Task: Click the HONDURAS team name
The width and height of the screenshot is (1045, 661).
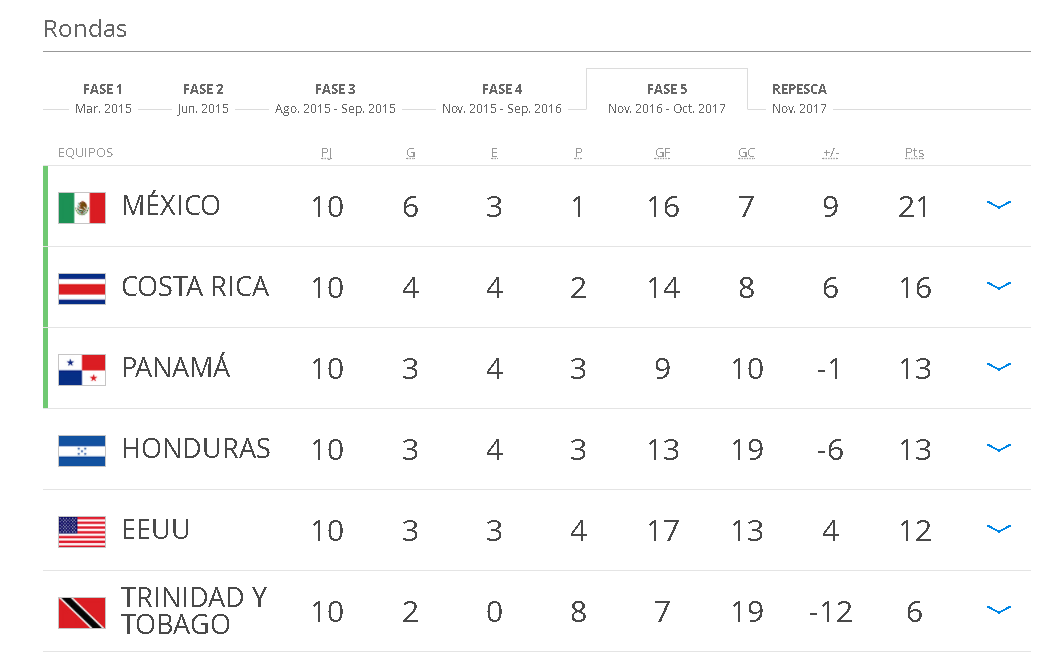Action: (196, 449)
